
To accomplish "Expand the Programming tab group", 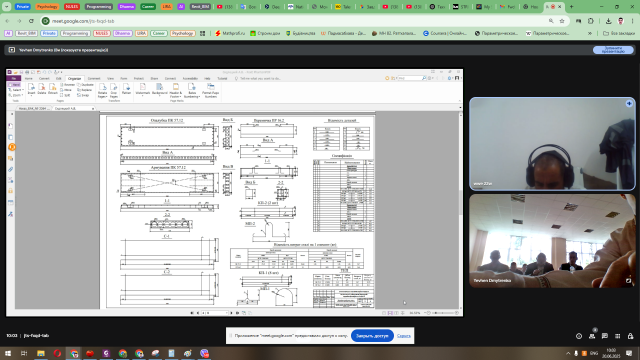I will click(x=99, y=7).
